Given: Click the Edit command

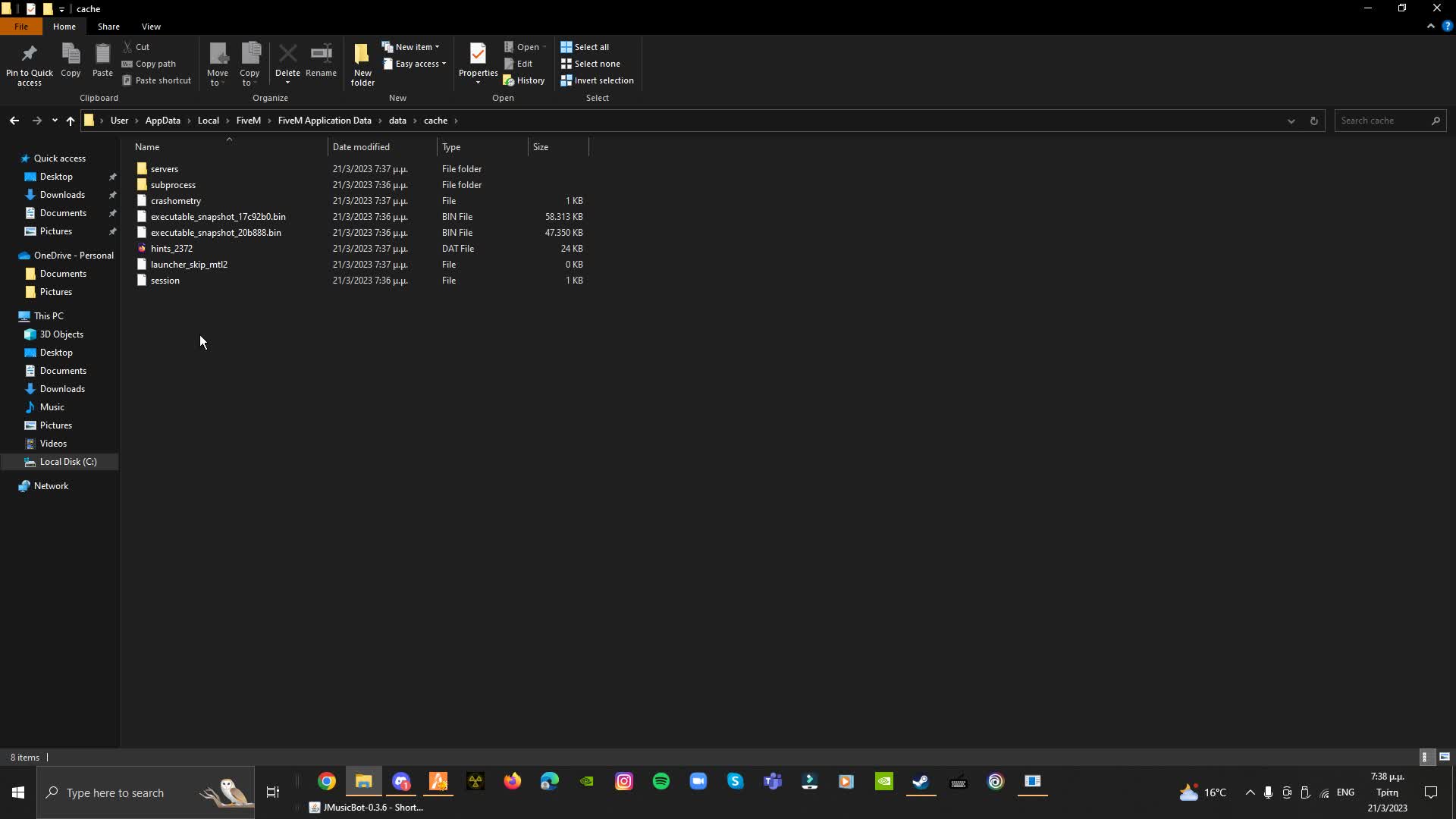Looking at the screenshot, I should (519, 64).
